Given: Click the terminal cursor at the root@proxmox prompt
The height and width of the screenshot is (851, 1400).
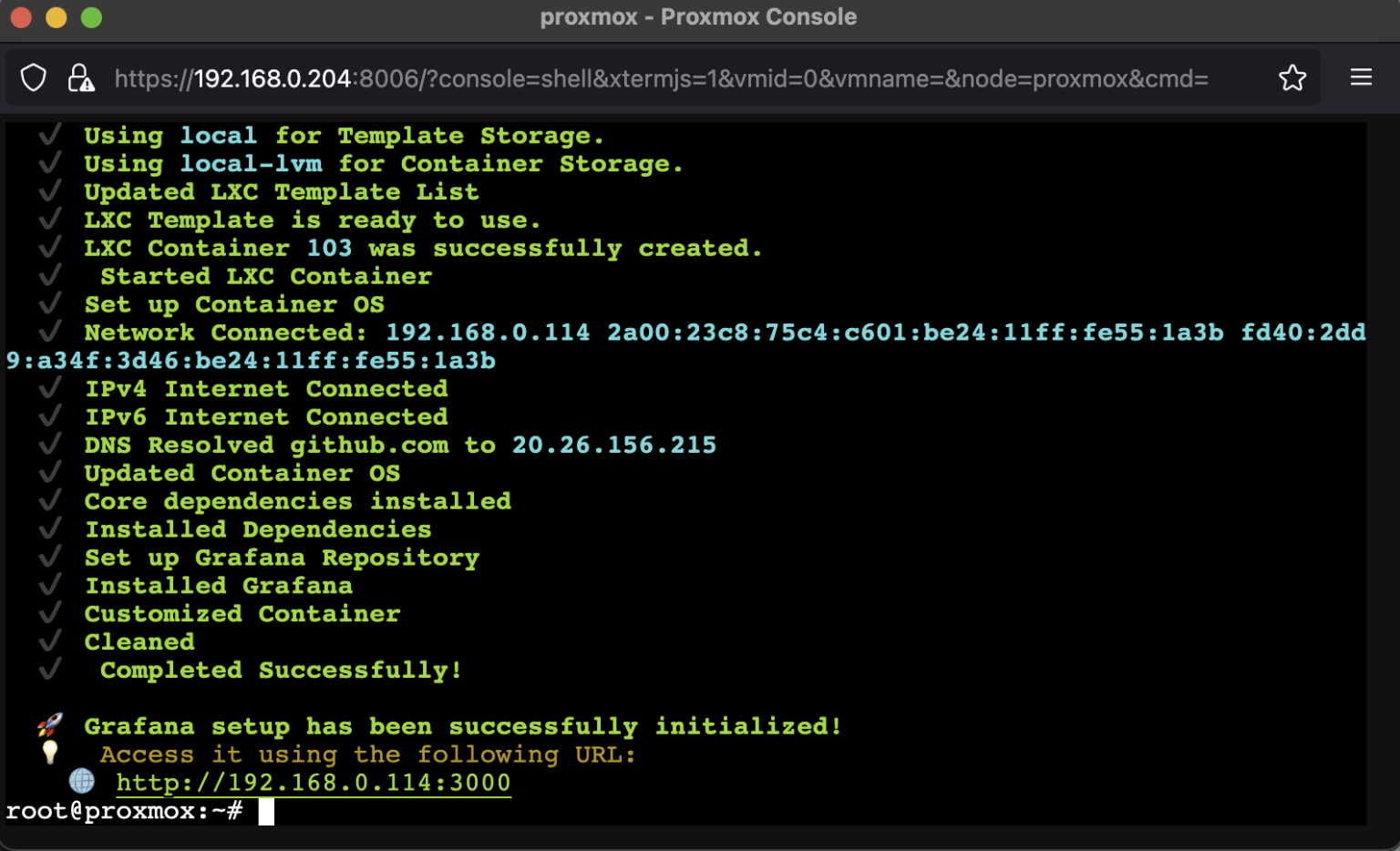Looking at the screenshot, I should tap(266, 811).
